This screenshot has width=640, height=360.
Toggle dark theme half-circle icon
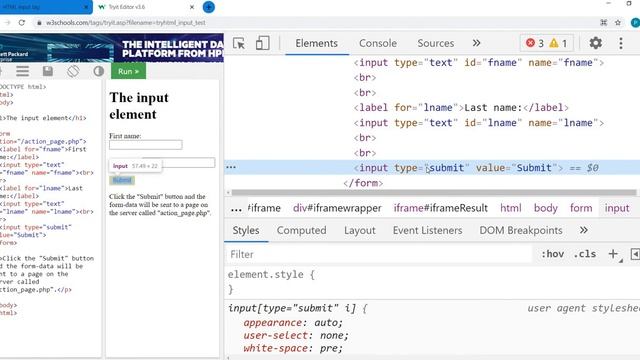[x=98, y=71]
